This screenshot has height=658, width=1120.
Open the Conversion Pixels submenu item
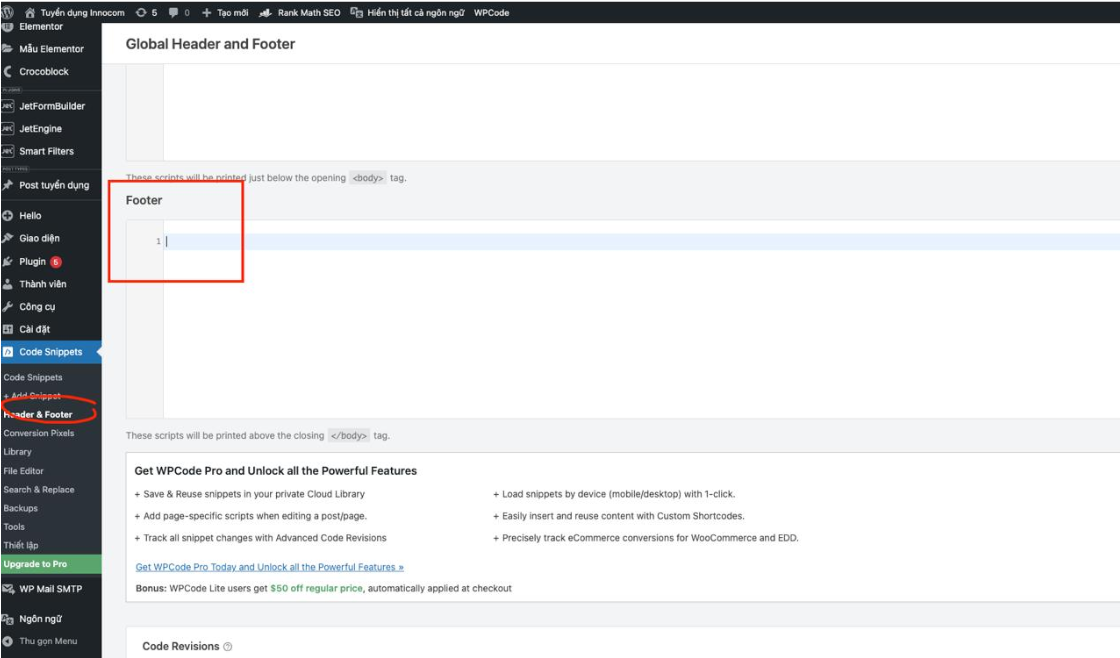pos(38,433)
